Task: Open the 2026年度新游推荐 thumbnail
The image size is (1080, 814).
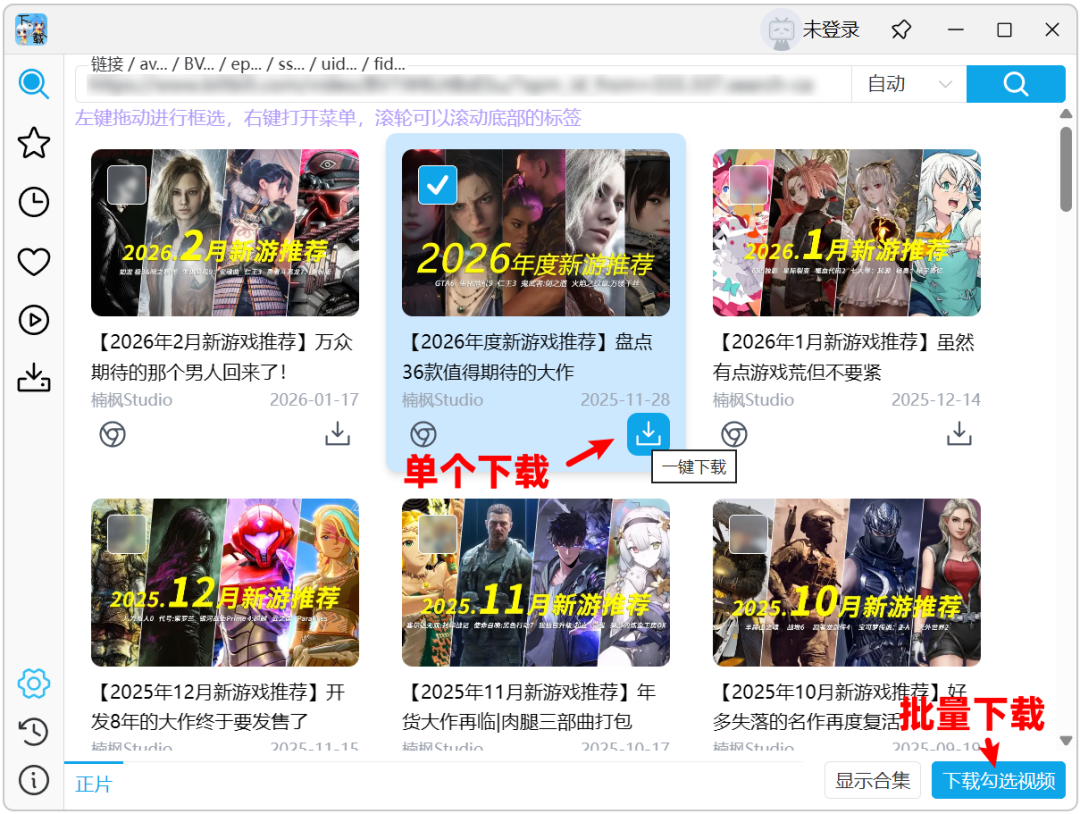Action: [536, 233]
